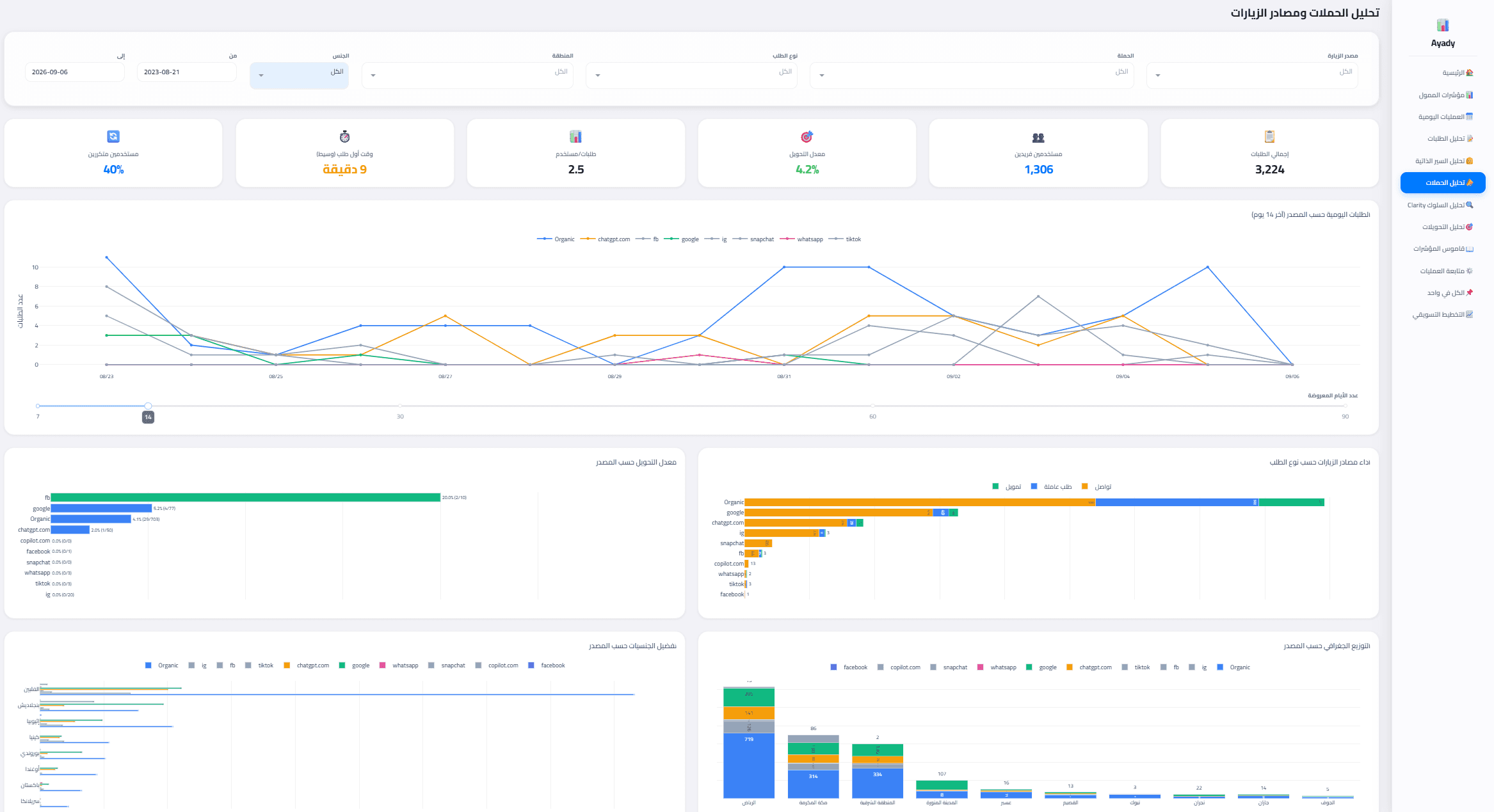Toggle whatsapp series in daily orders legend
Screen dimensions: 1494x812
801,239
